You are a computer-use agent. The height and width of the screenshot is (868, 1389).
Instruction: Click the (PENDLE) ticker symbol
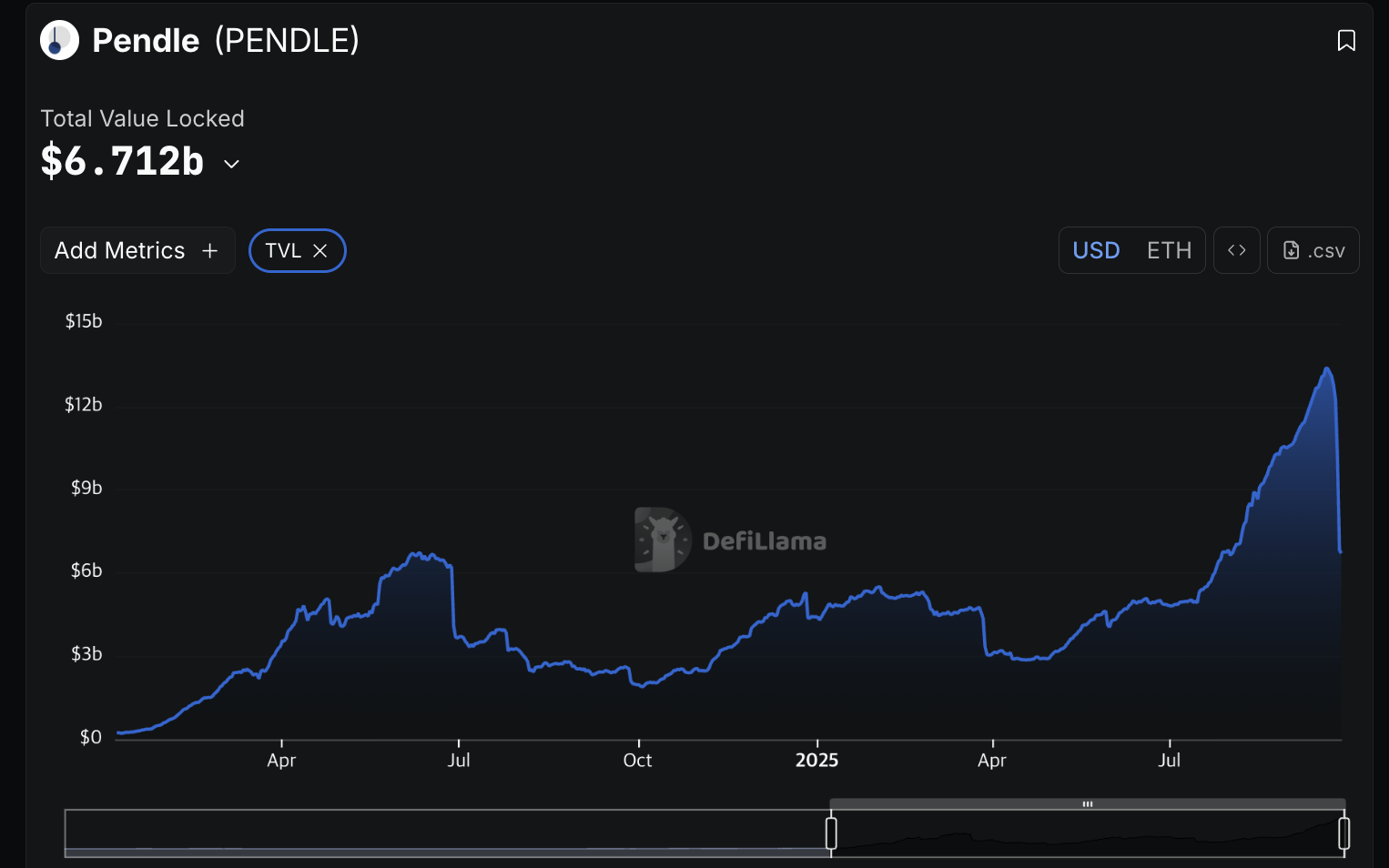(287, 40)
